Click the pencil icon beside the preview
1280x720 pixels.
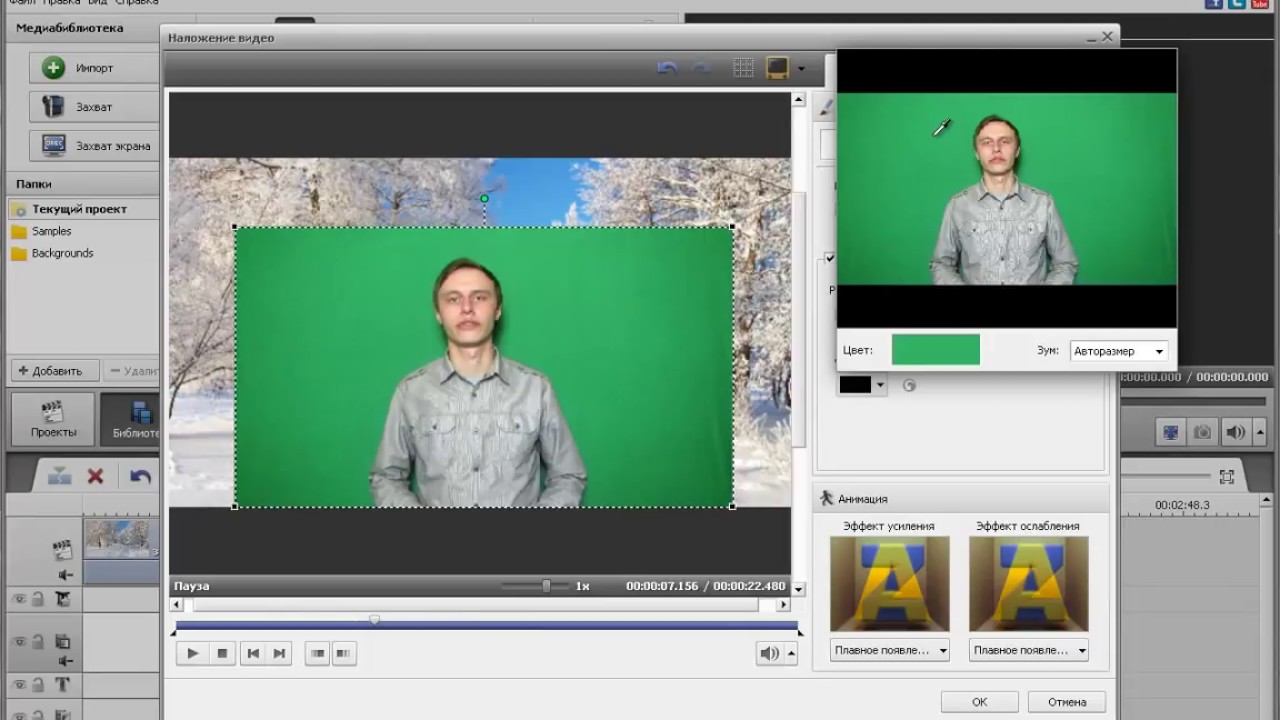click(826, 105)
